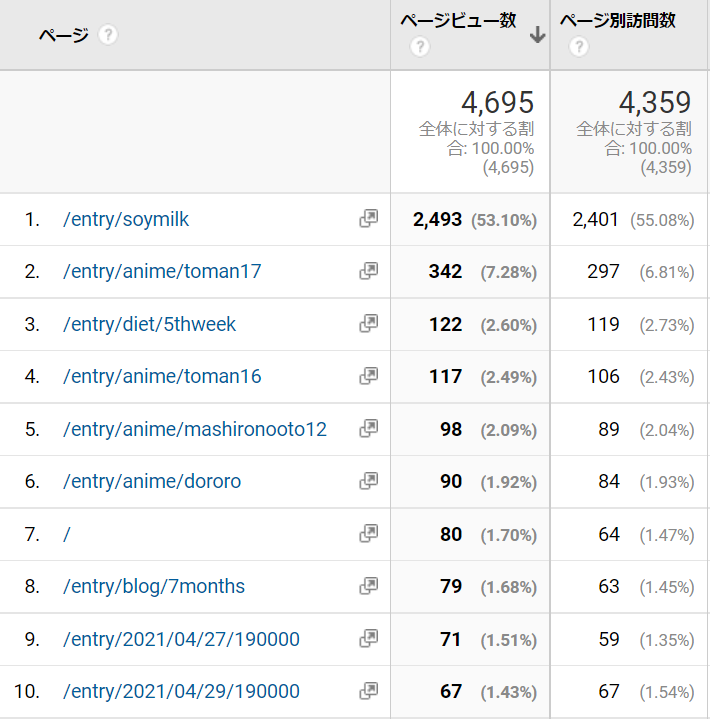Screen dimensions: 710x719
Task: Open the /entry/2021/04/27/190000 link
Action: [181, 639]
